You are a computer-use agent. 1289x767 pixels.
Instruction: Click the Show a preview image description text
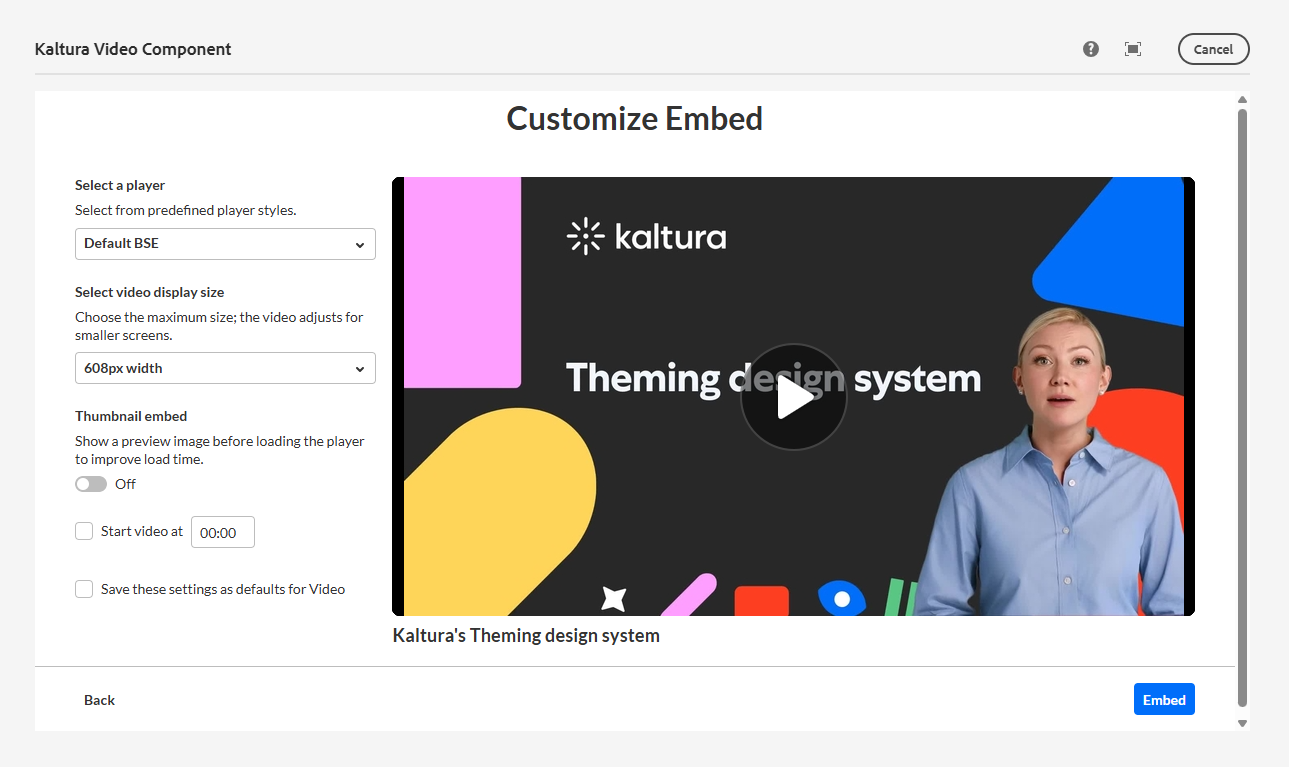pyautogui.click(x=220, y=450)
